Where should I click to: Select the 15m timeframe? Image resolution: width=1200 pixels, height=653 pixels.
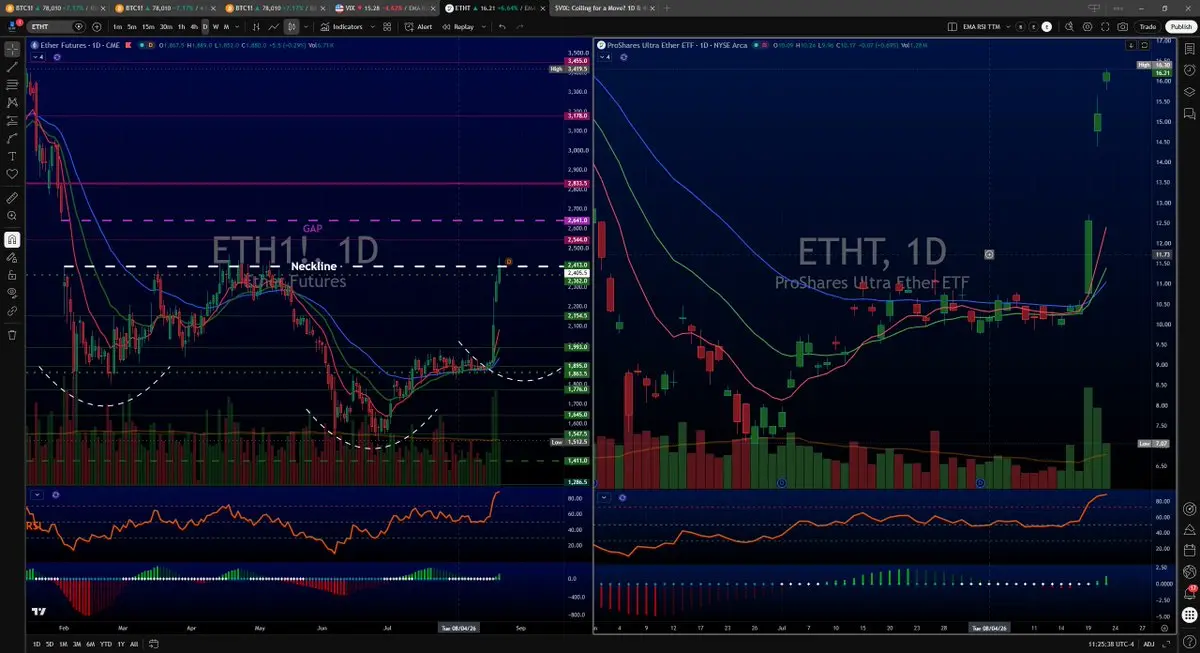[x=148, y=26]
